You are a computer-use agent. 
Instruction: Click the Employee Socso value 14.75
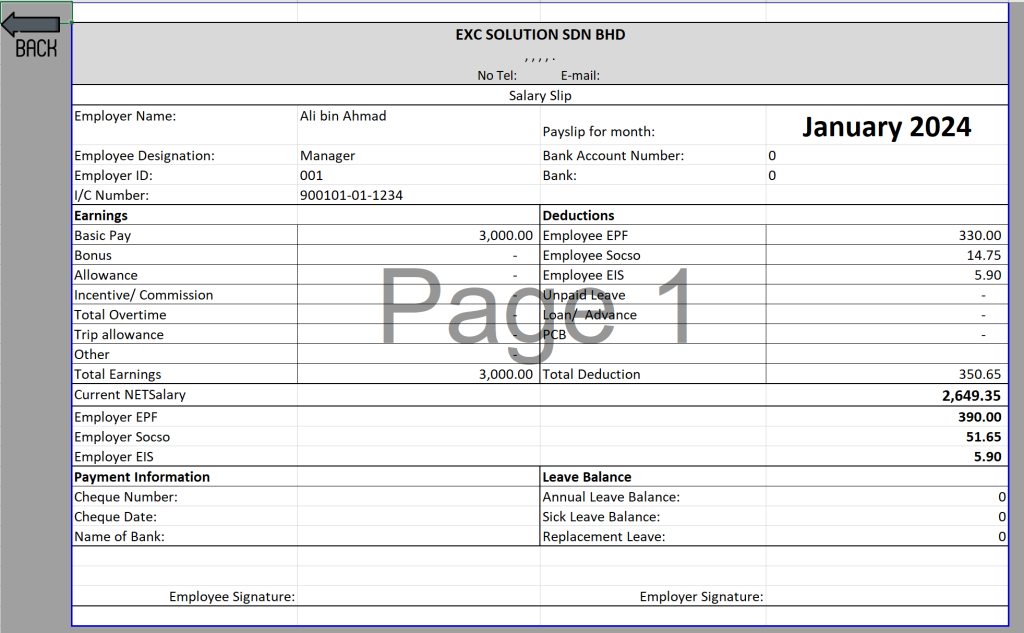pyautogui.click(x=984, y=256)
